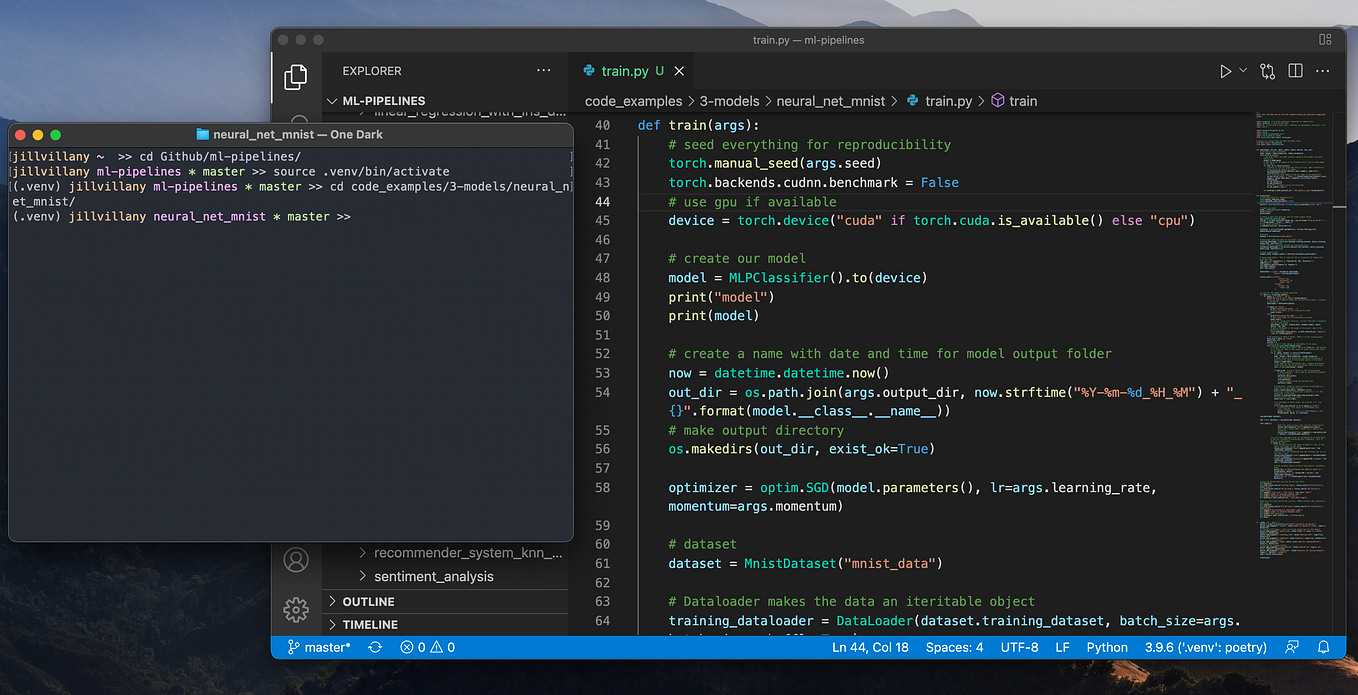Click the notifications bell in status bar
Viewport: 1358px width, 695px height.
pyautogui.click(x=1323, y=647)
